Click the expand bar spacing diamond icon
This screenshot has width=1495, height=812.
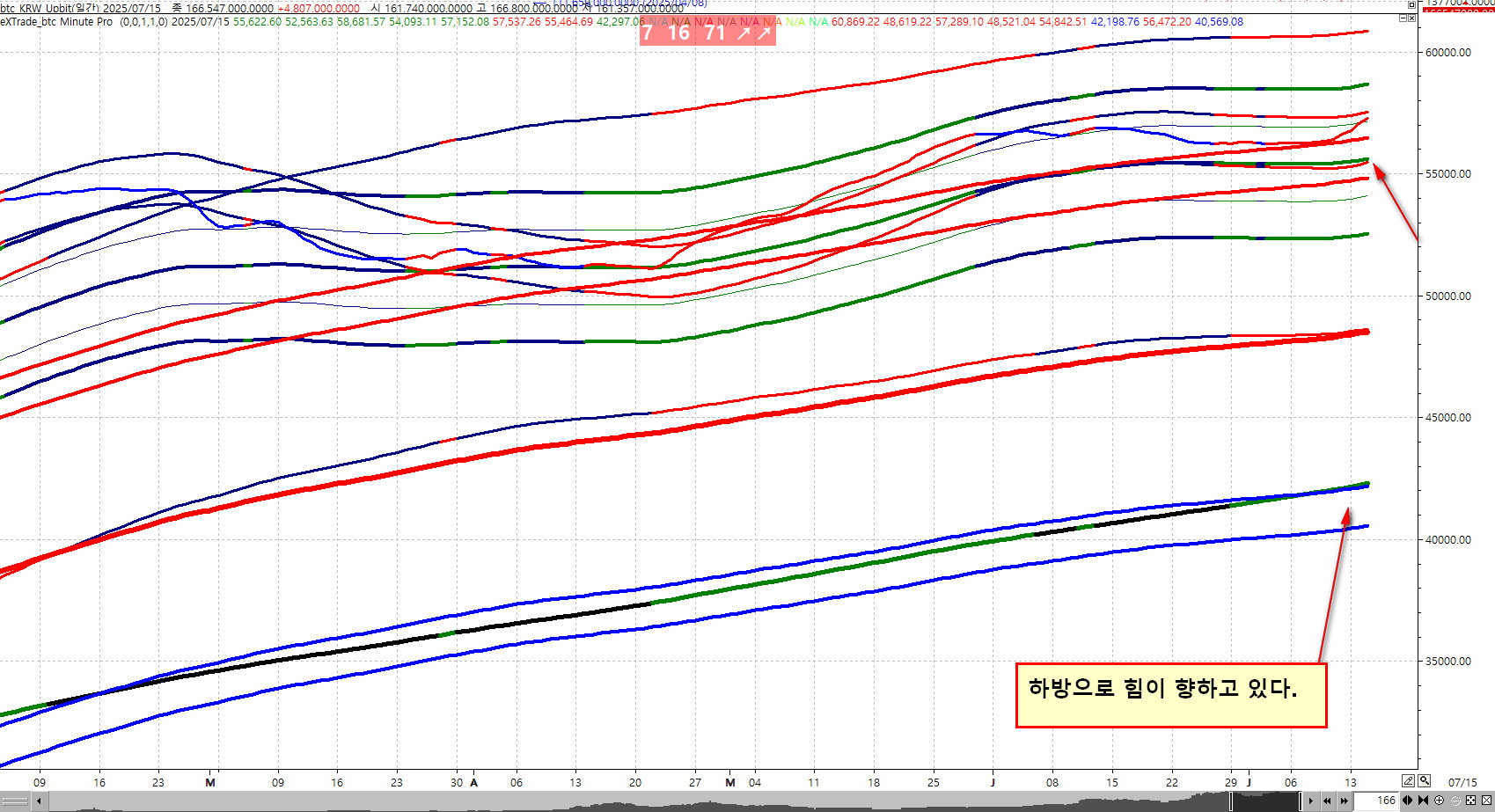(x=1407, y=801)
